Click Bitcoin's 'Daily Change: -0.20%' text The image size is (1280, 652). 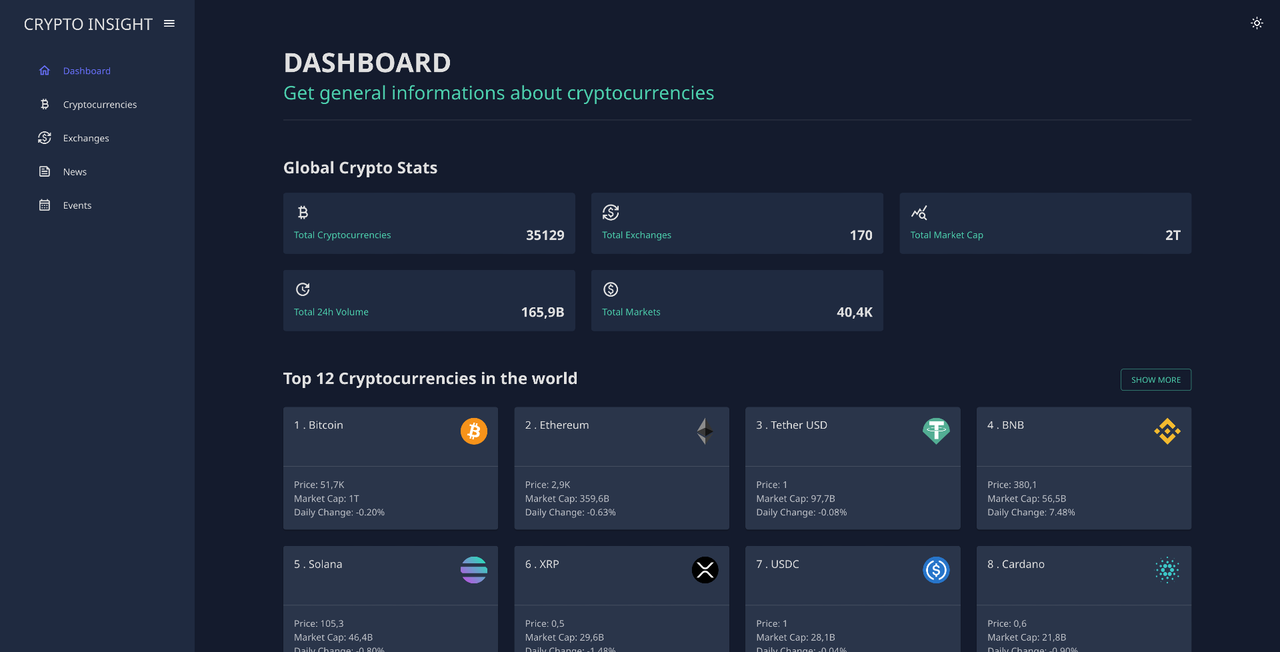pyautogui.click(x=339, y=512)
